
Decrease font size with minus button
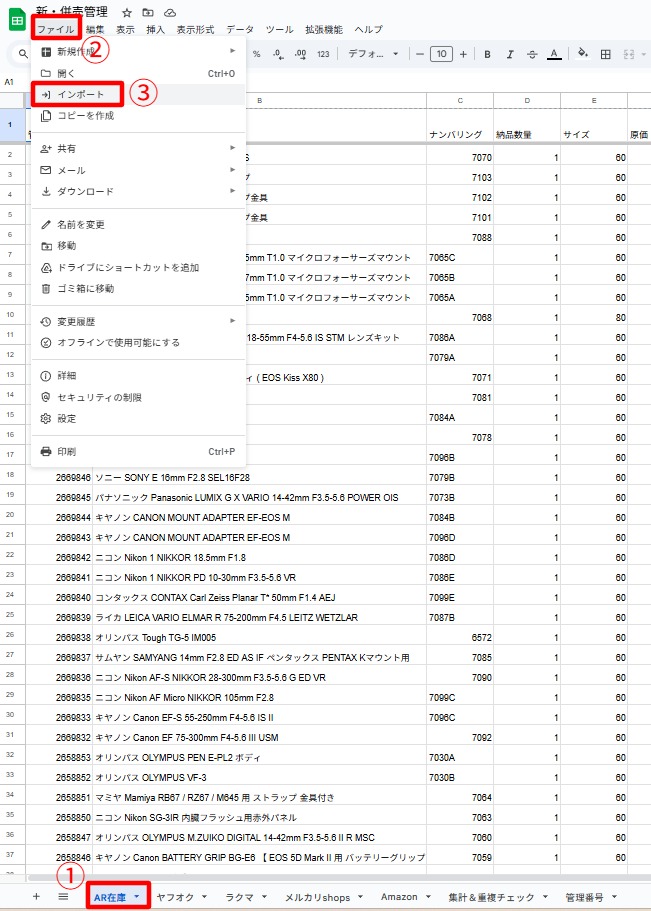coord(420,54)
